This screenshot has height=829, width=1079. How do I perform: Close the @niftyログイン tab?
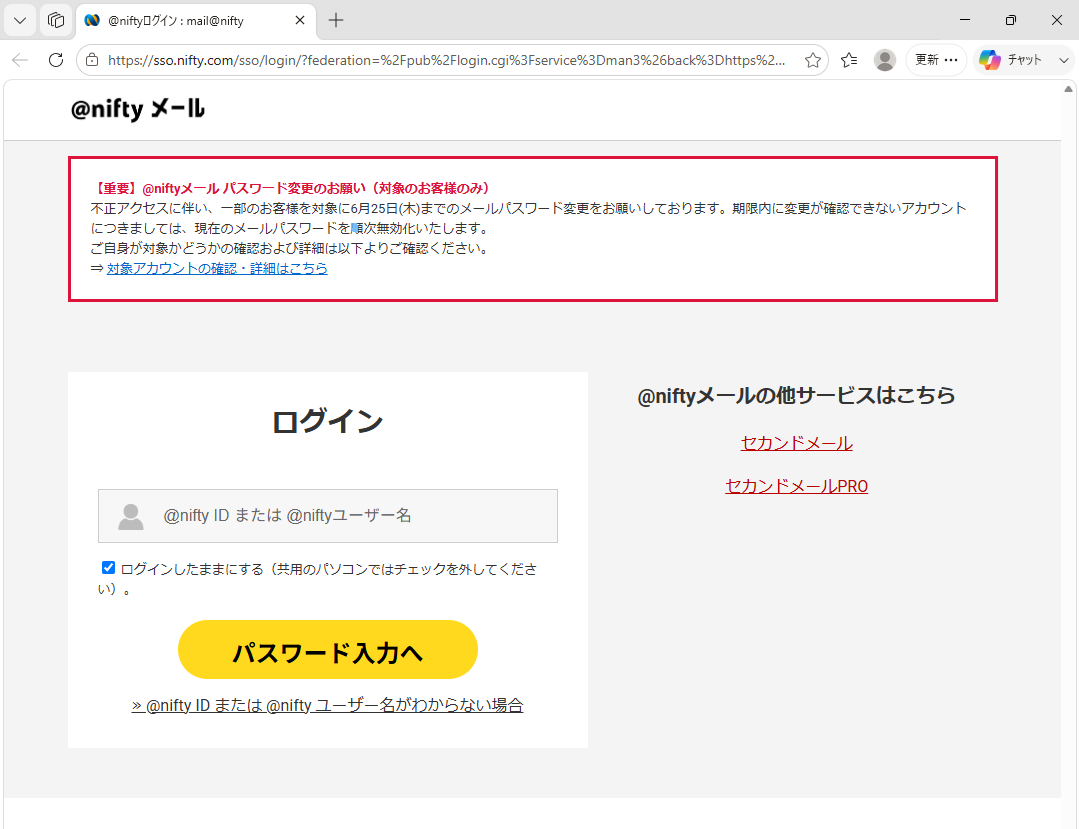coord(300,21)
